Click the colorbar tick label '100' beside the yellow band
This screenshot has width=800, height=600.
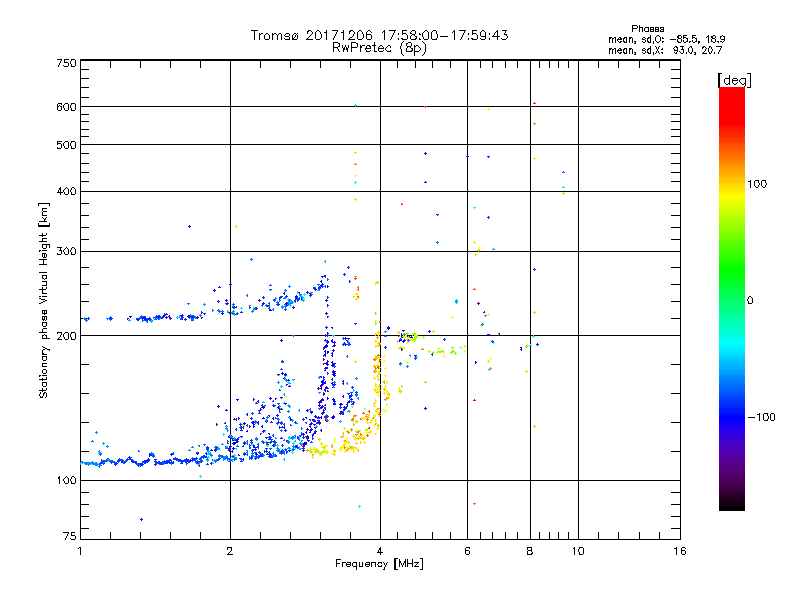757,184
